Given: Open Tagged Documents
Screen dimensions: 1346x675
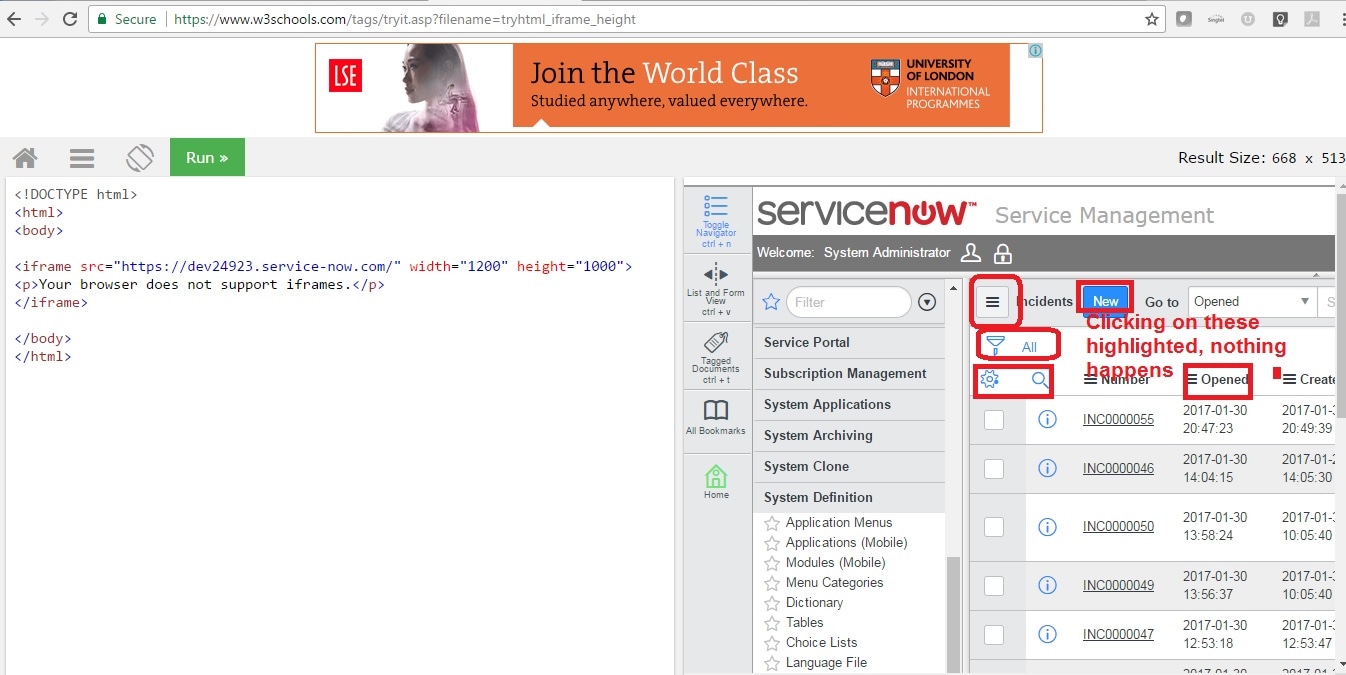Looking at the screenshot, I should (716, 350).
